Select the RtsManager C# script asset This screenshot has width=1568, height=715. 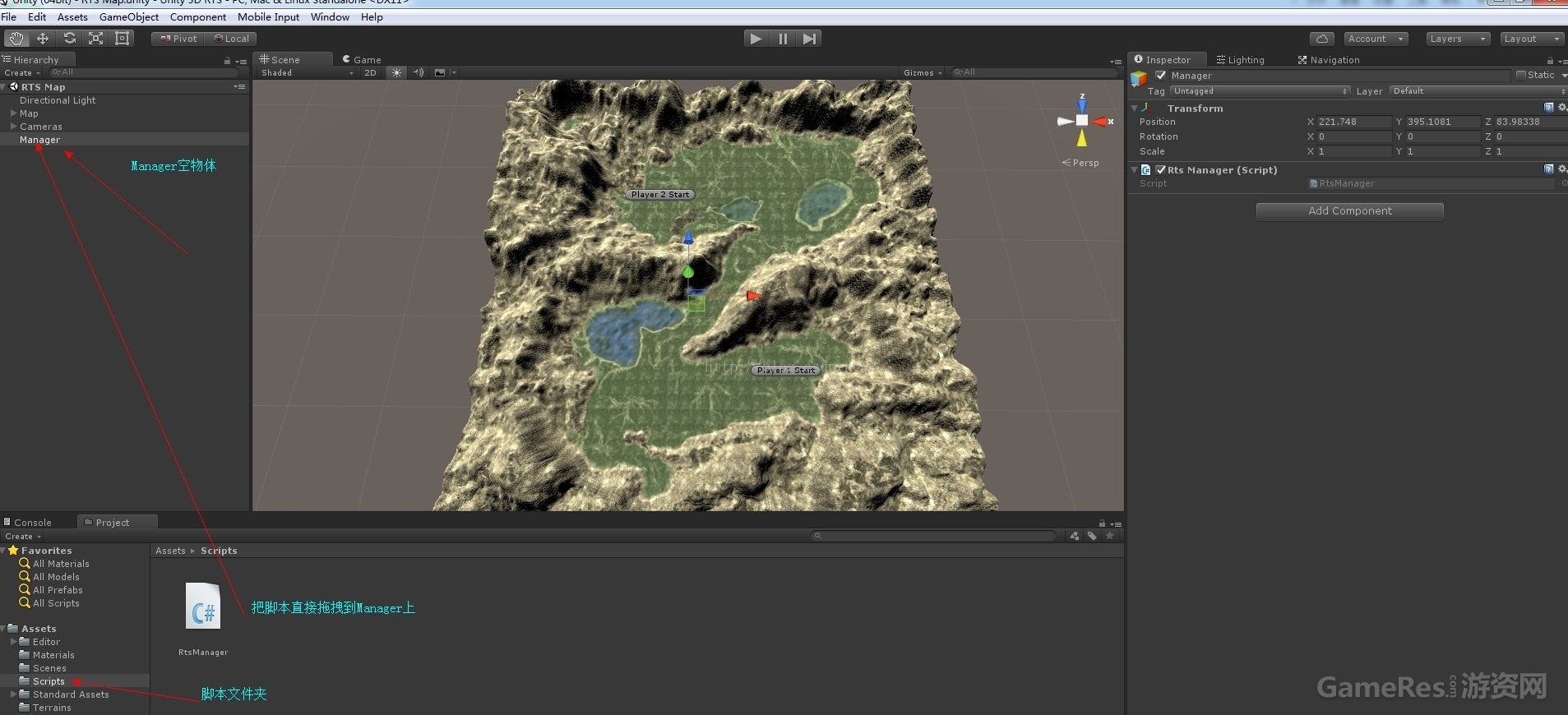(x=203, y=617)
